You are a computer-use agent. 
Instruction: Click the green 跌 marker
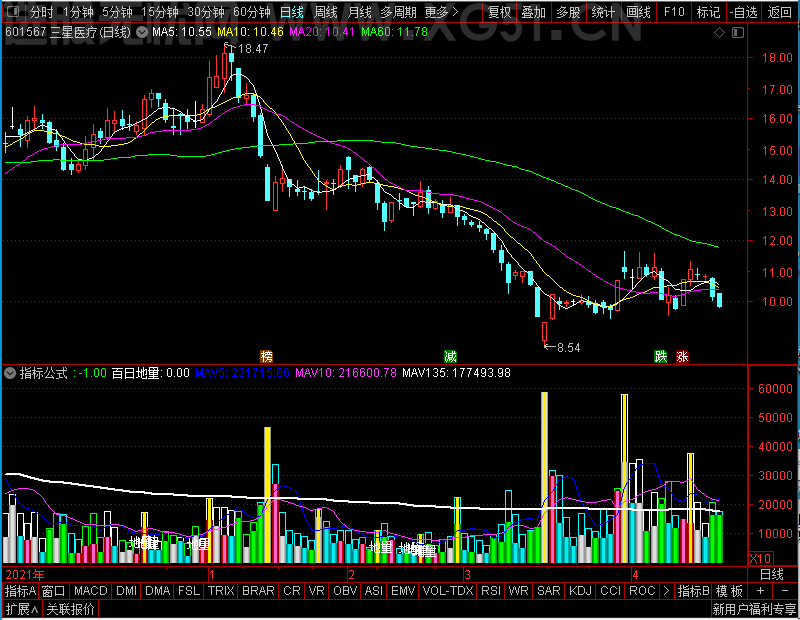pyautogui.click(x=661, y=356)
